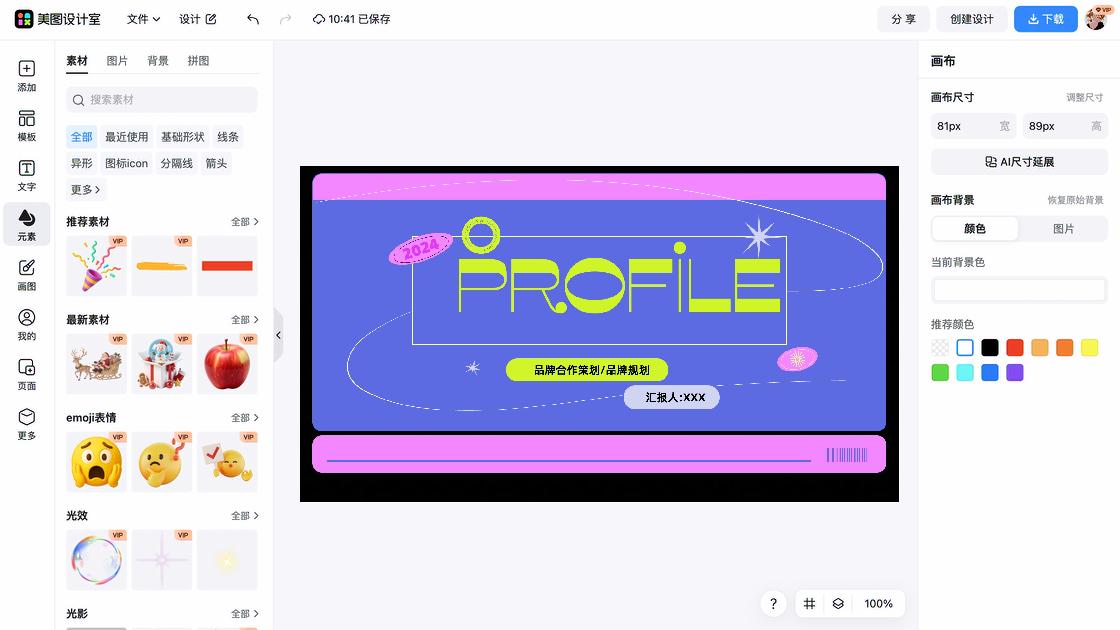Open the layers stack icon
1120x630 pixels.
coord(838,604)
